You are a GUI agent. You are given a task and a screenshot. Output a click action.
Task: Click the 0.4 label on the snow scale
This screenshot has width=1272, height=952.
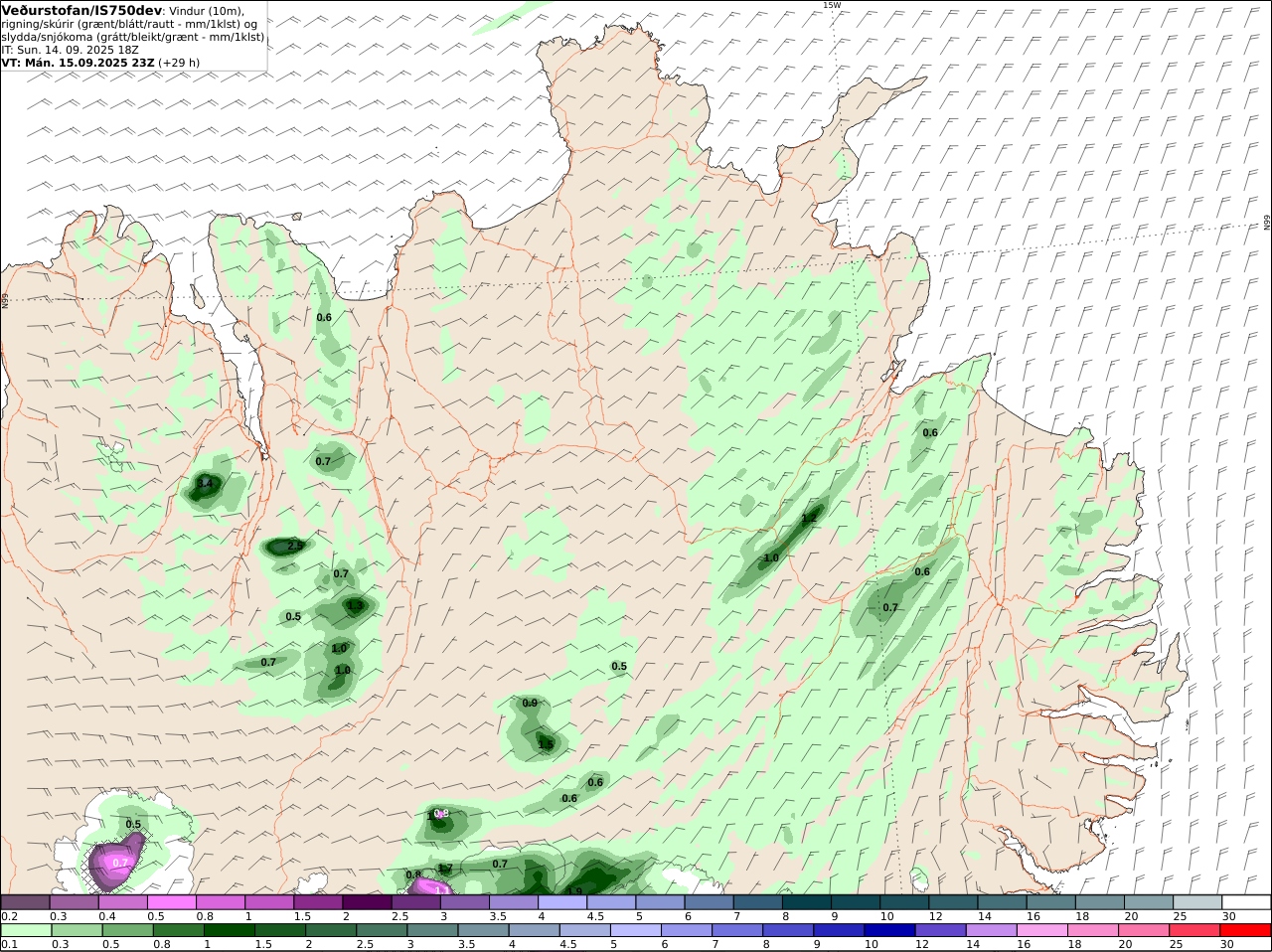click(x=107, y=916)
